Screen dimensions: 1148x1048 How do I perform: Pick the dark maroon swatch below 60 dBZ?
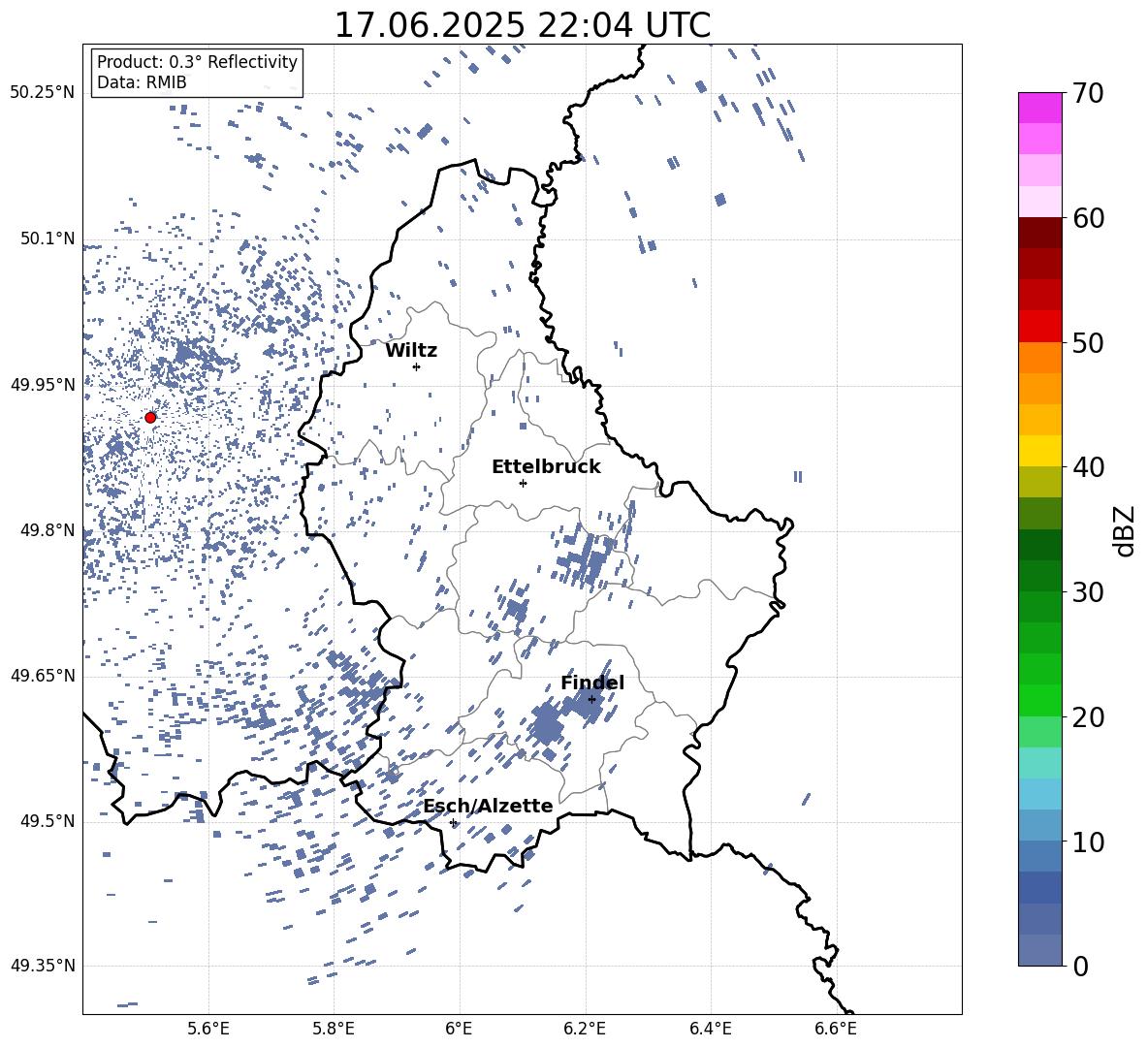pos(1040,234)
